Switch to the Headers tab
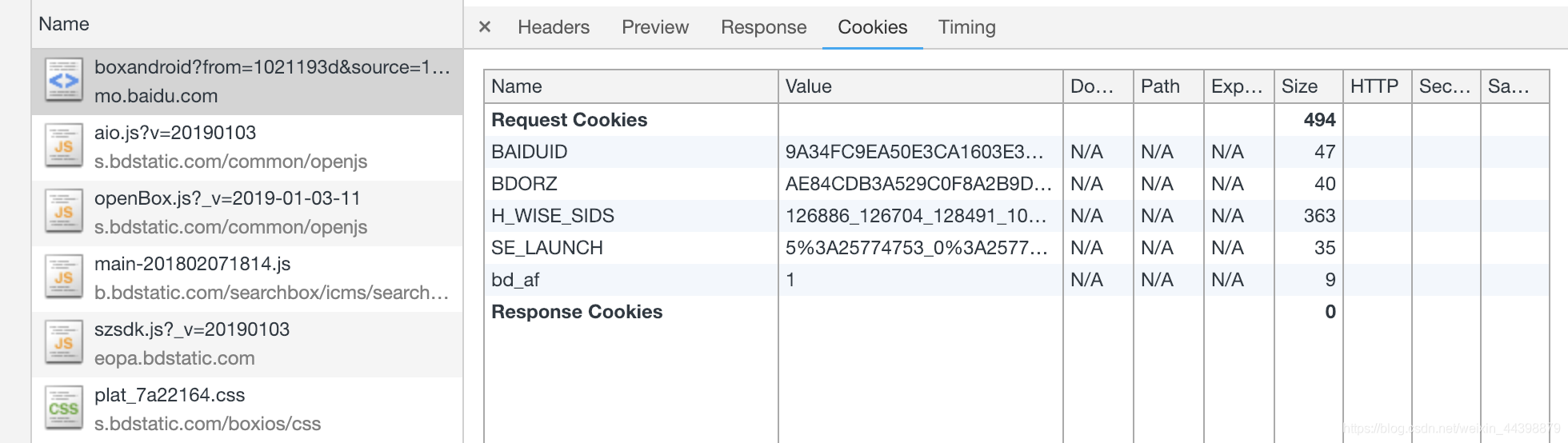Screen dimensions: 1568x443 (x=554, y=27)
